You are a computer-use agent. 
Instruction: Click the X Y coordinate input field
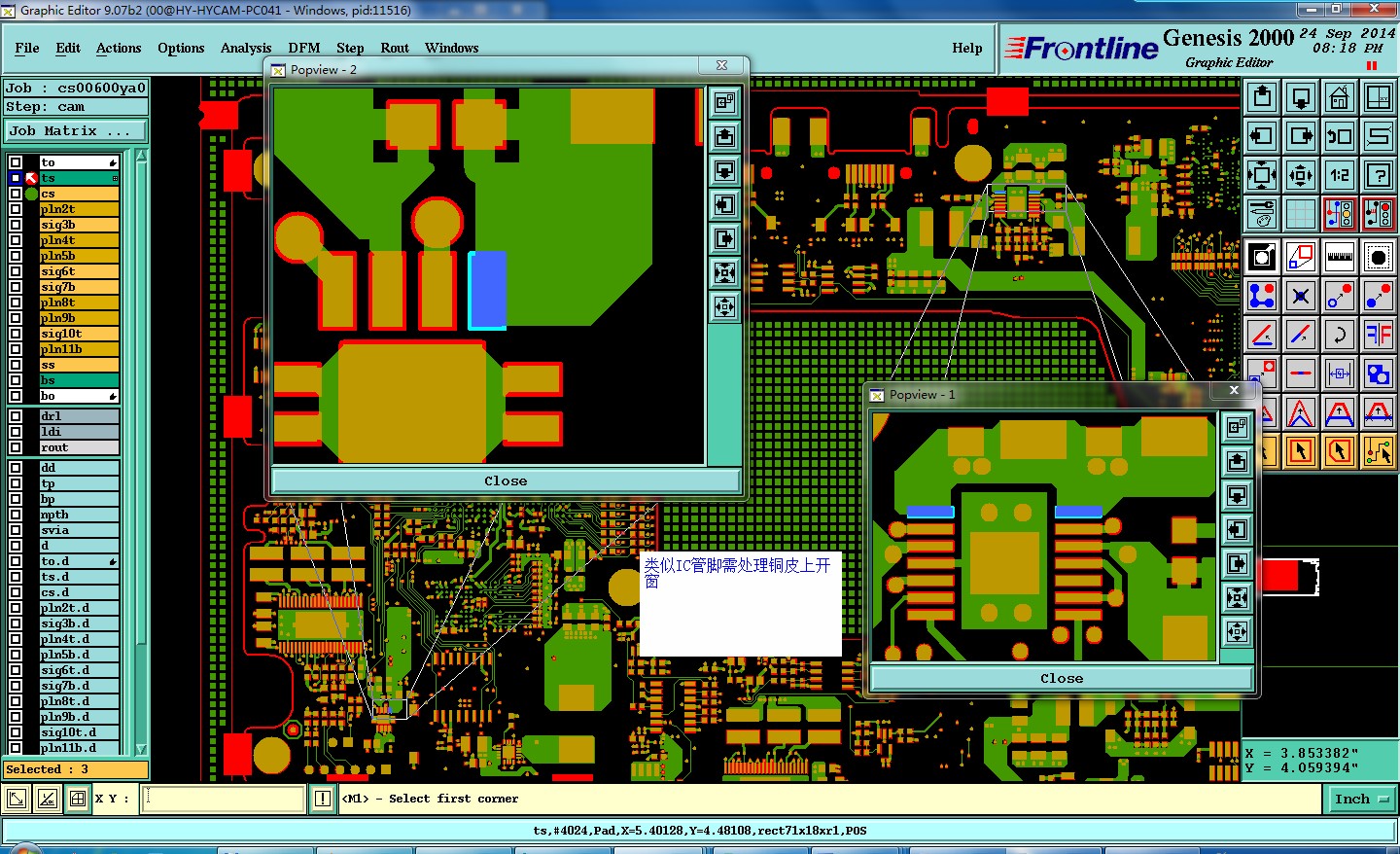tap(225, 799)
